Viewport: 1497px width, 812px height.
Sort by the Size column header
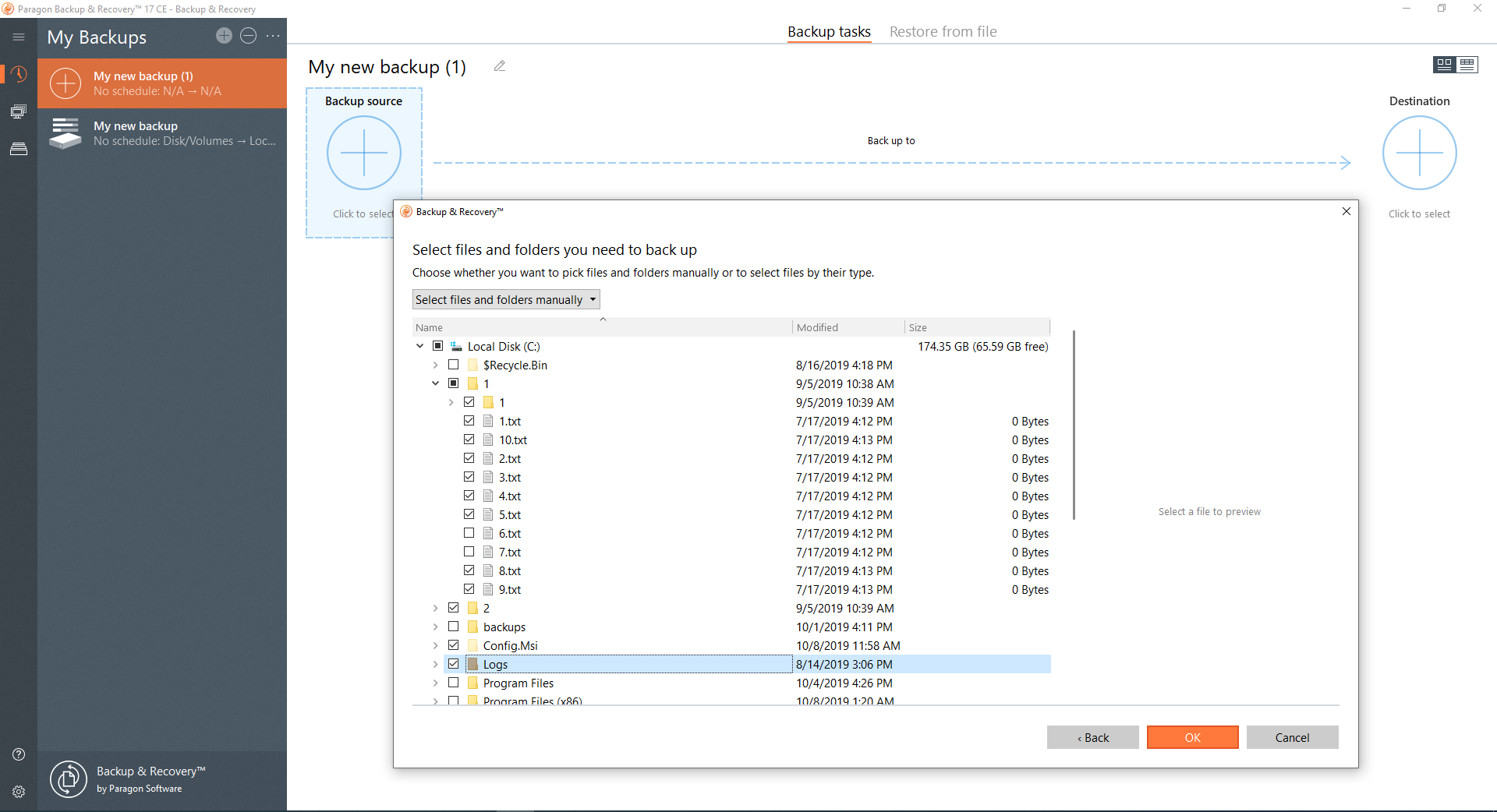click(978, 327)
